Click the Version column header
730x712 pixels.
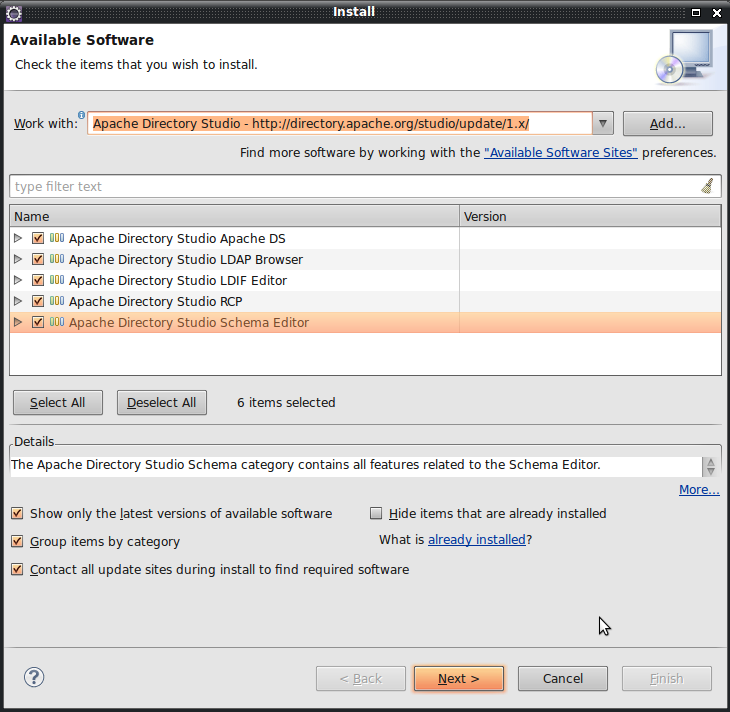[590, 216]
